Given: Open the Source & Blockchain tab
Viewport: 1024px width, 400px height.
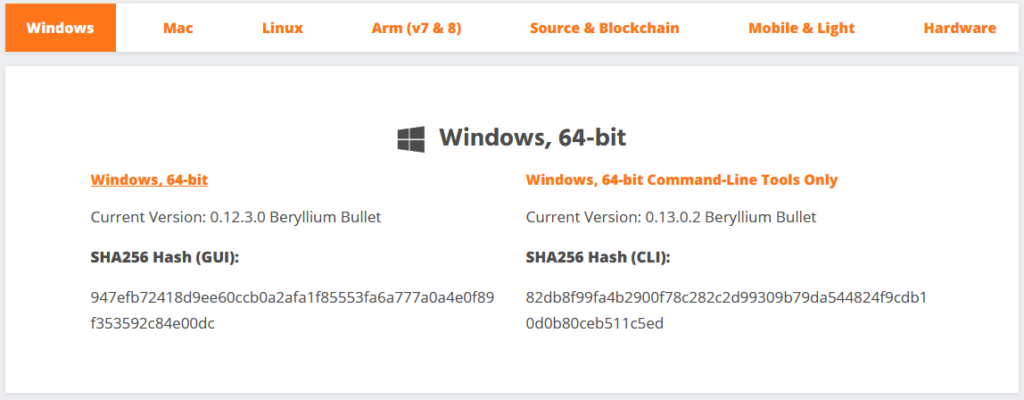Looking at the screenshot, I should 604,28.
